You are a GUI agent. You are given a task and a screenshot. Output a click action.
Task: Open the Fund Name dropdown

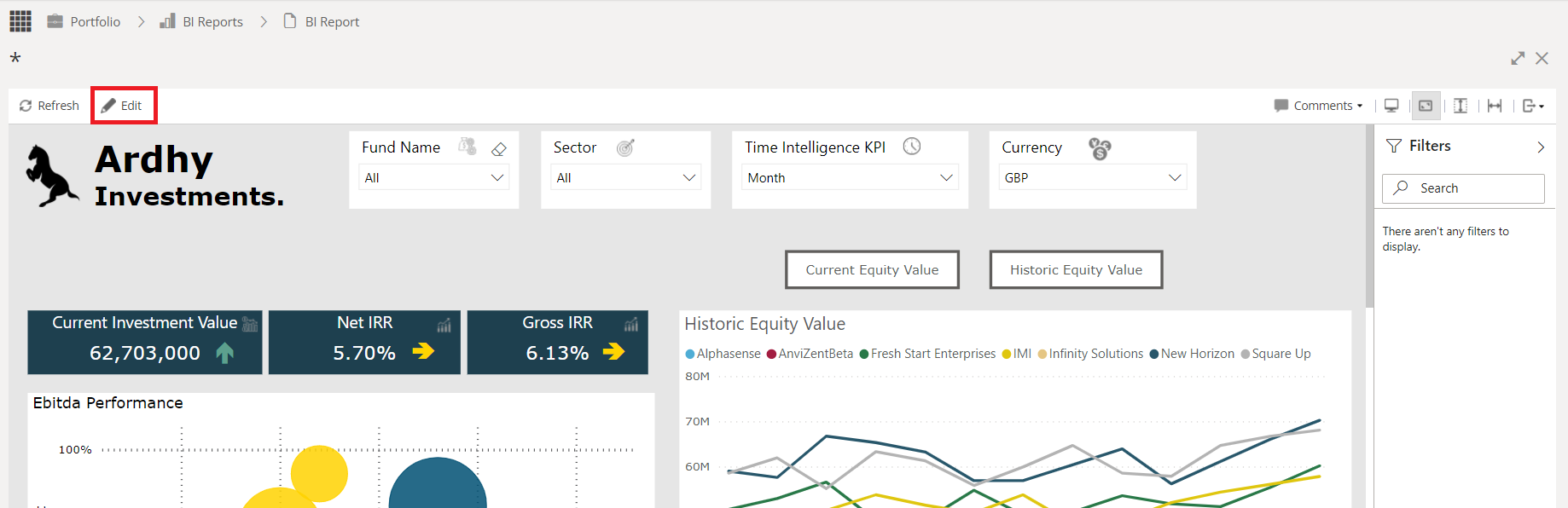(434, 177)
